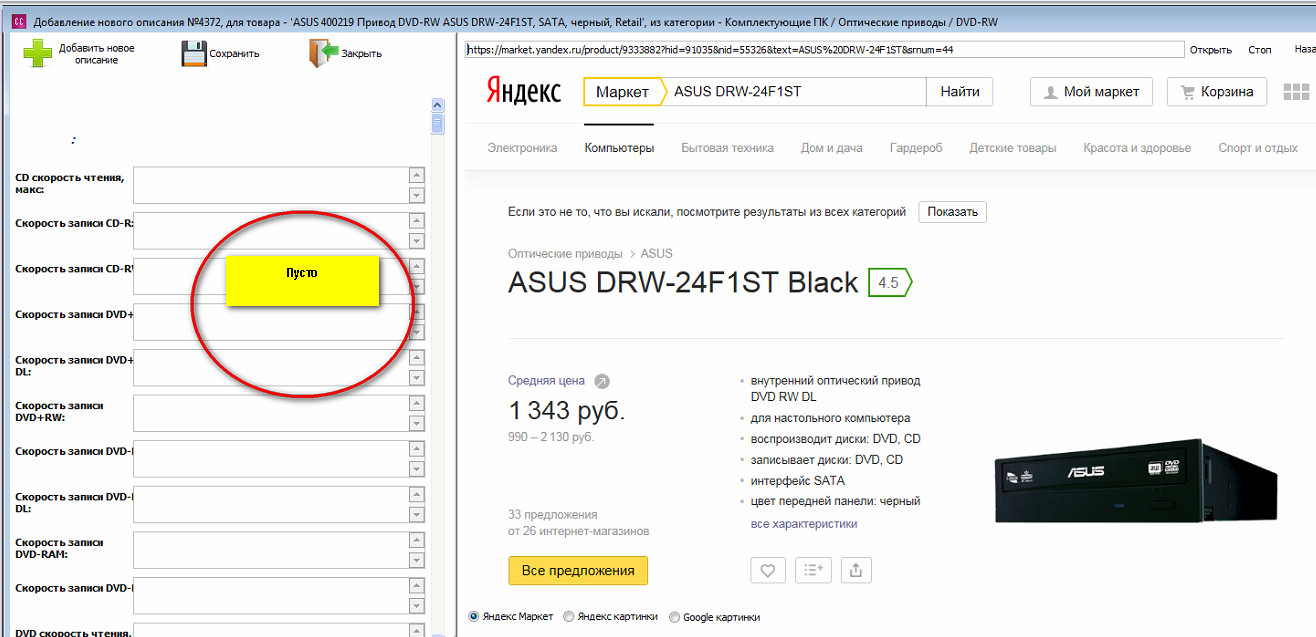Viewport: 1316px width, 637px height.
Task: Select the Яндекс картинки radio button
Action: point(569,617)
